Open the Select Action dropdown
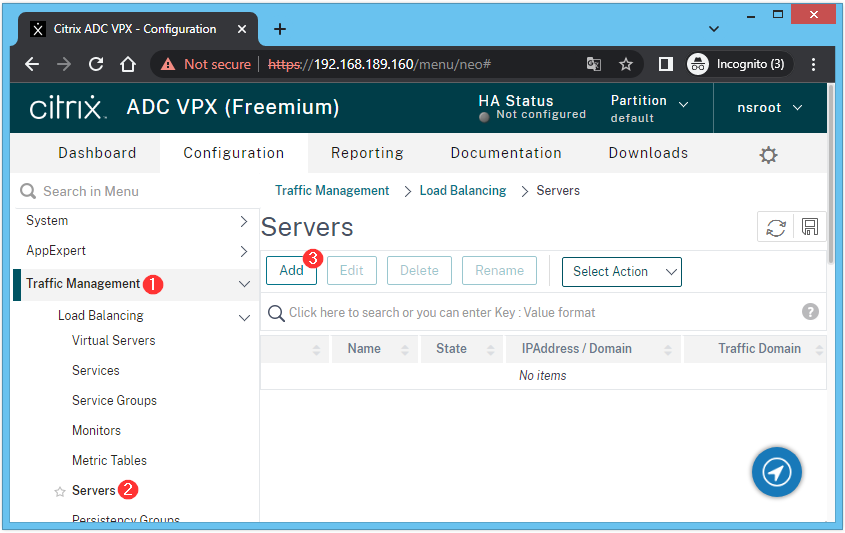This screenshot has height=533, width=845. (x=621, y=272)
